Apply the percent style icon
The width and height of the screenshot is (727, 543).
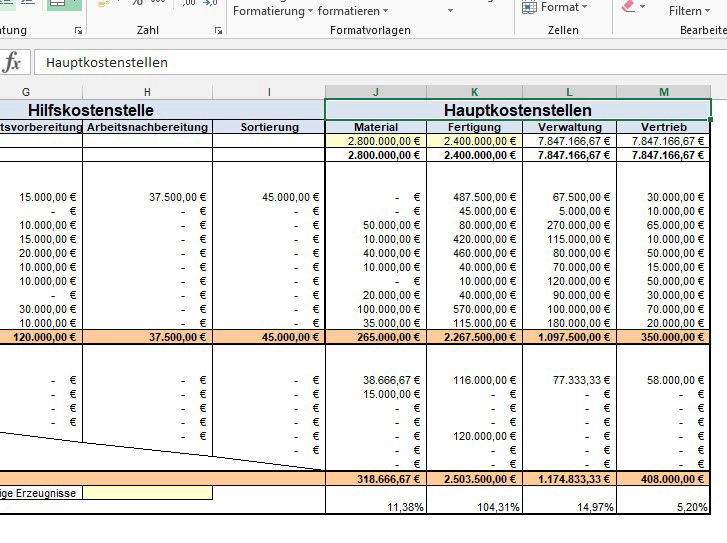135,5
